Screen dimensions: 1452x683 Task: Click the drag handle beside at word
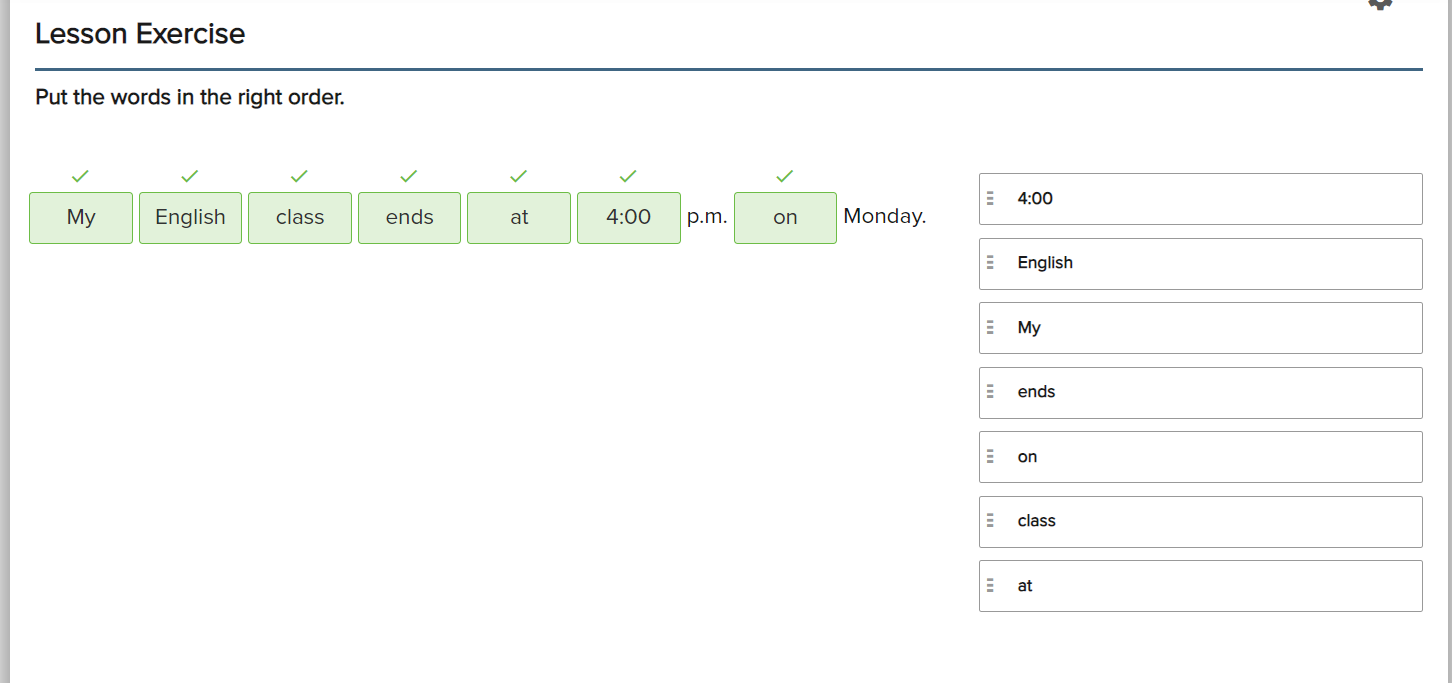click(990, 586)
